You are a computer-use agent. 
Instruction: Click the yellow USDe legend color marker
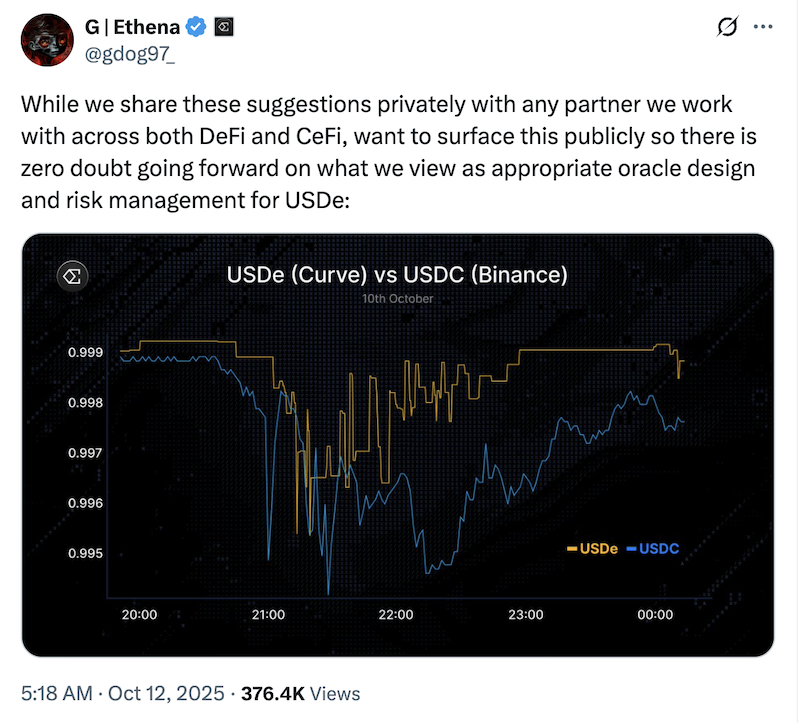(x=570, y=548)
